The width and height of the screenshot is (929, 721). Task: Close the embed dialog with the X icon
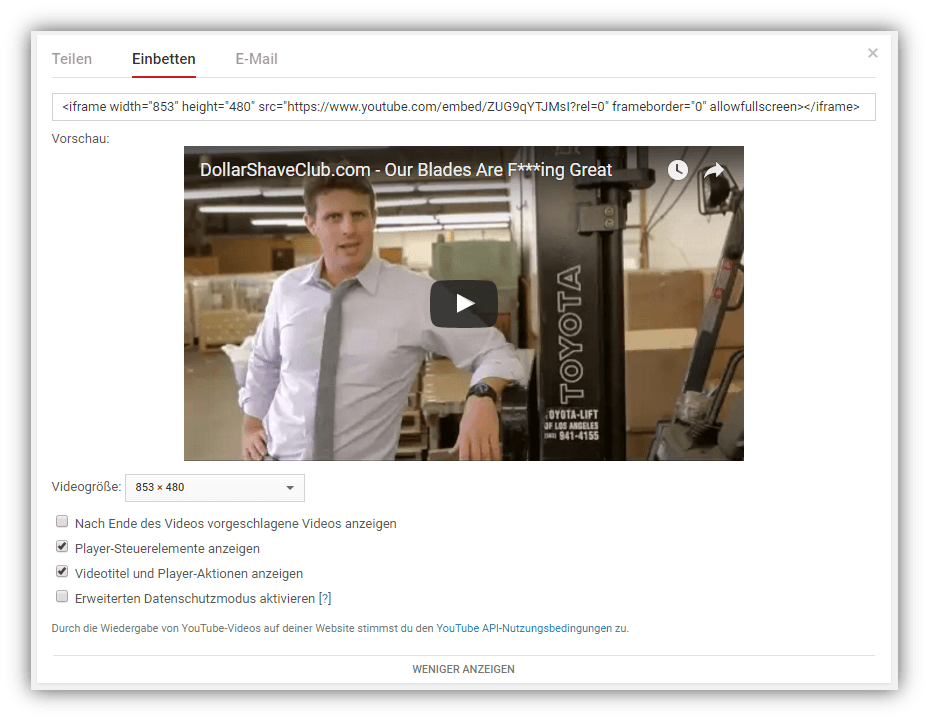(872, 53)
